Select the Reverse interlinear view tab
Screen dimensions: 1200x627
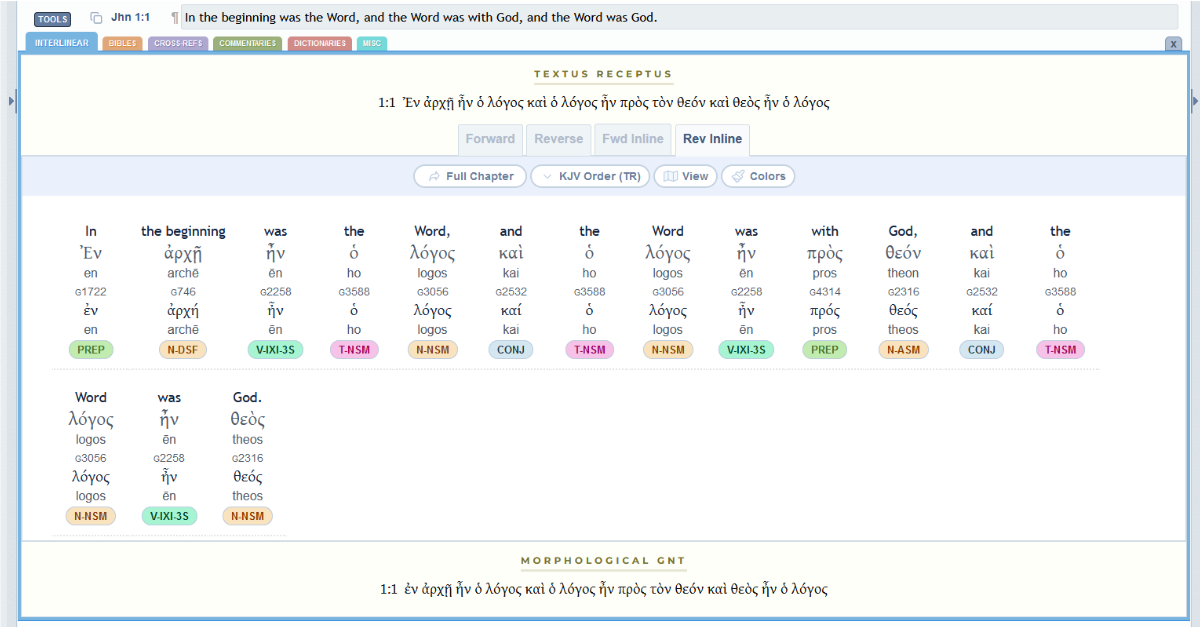557,139
